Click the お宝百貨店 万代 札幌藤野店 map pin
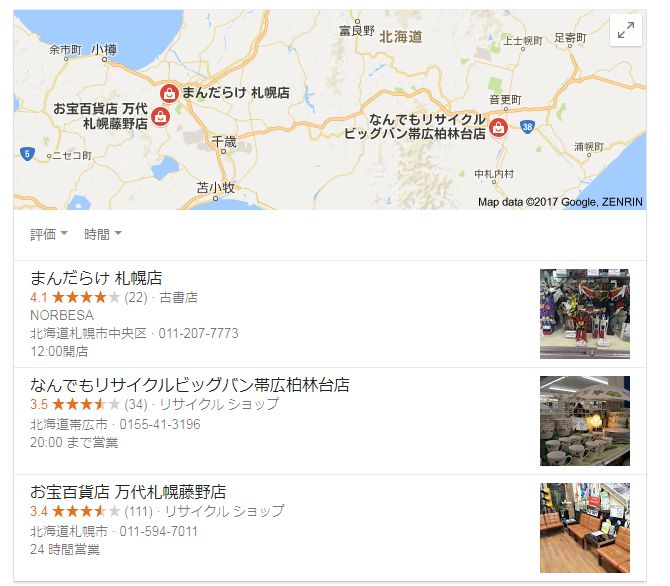Screen dimensions: 670x586 (161, 116)
